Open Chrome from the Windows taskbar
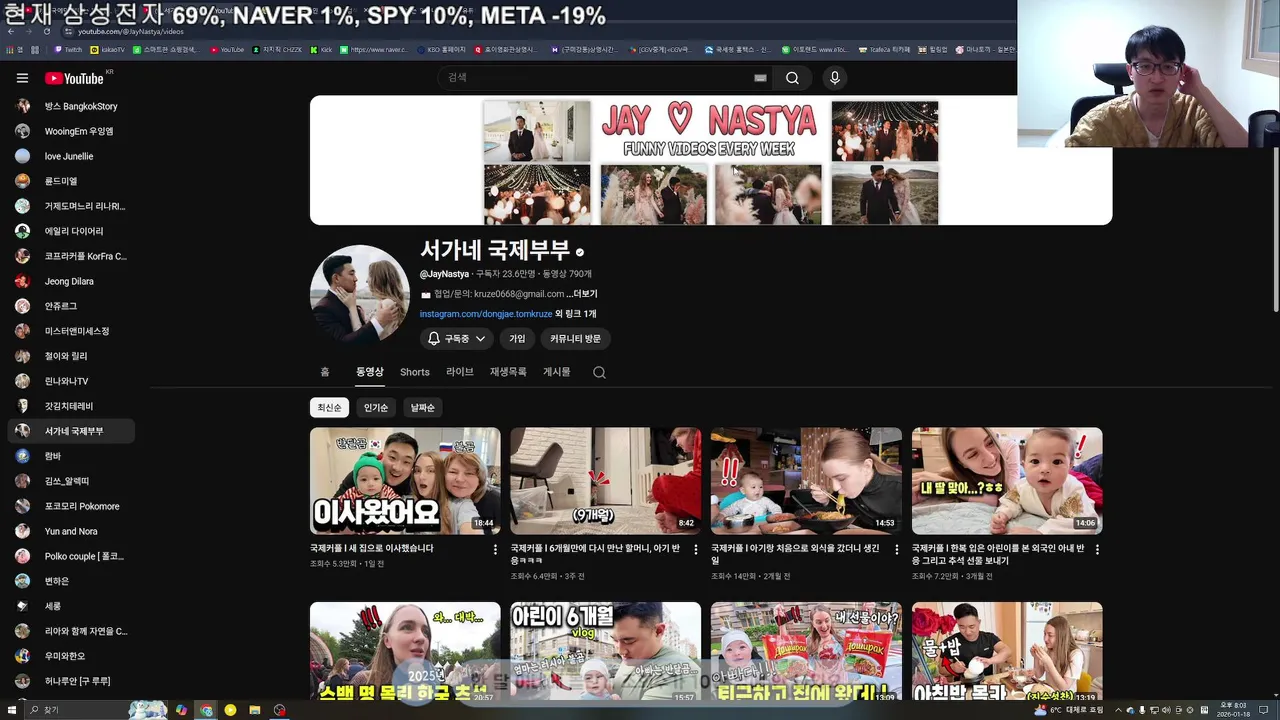1280x720 pixels. click(x=206, y=710)
